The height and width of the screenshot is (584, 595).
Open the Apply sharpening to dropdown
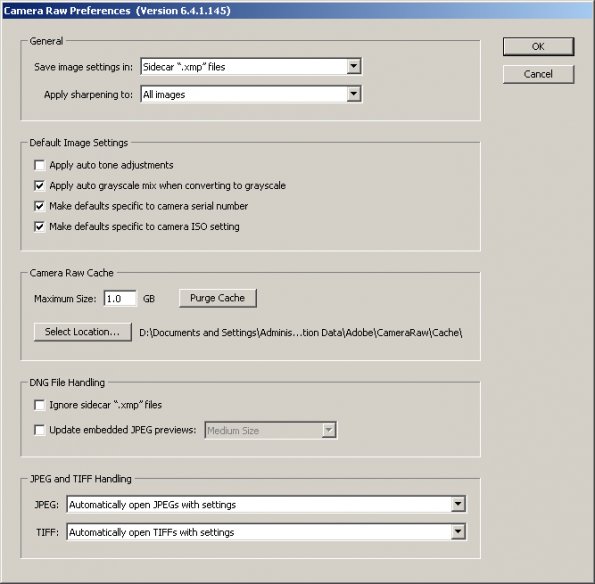coord(251,94)
